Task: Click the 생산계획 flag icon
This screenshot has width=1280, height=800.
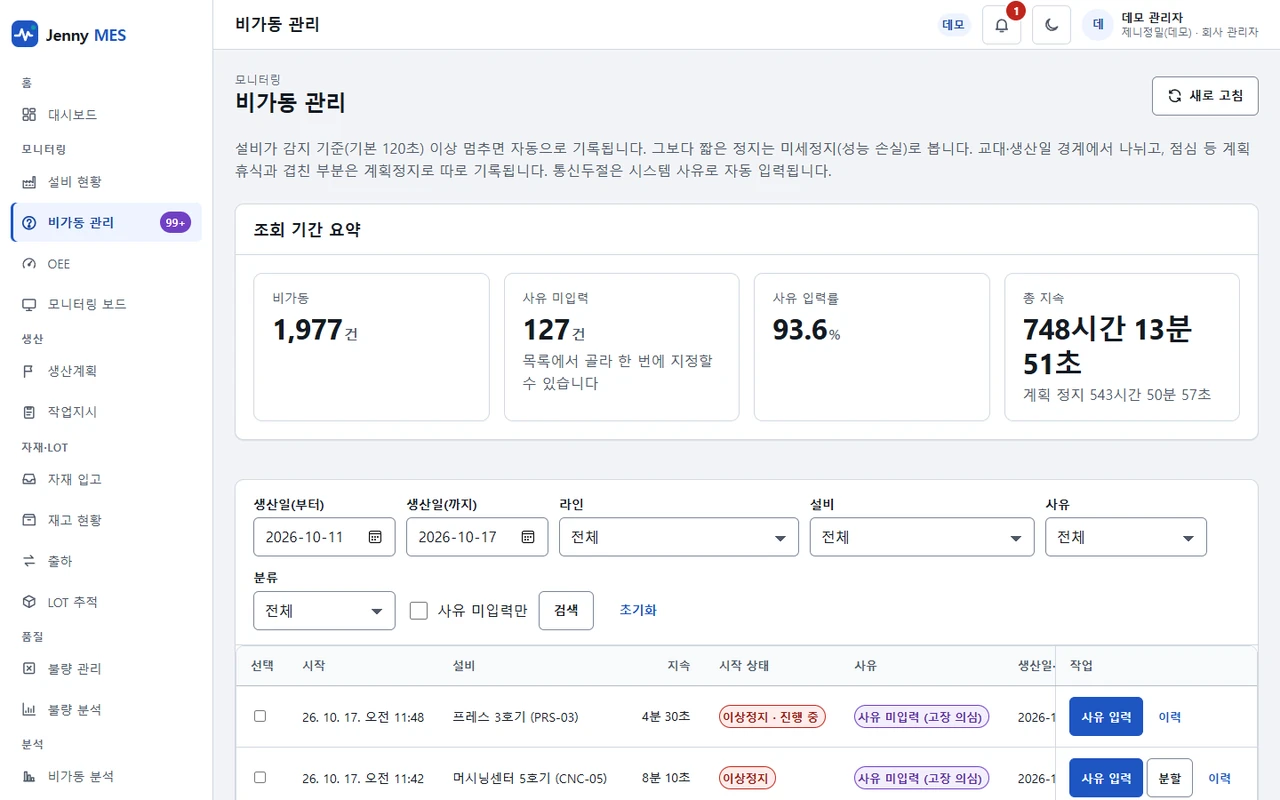Action: pyautogui.click(x=29, y=371)
